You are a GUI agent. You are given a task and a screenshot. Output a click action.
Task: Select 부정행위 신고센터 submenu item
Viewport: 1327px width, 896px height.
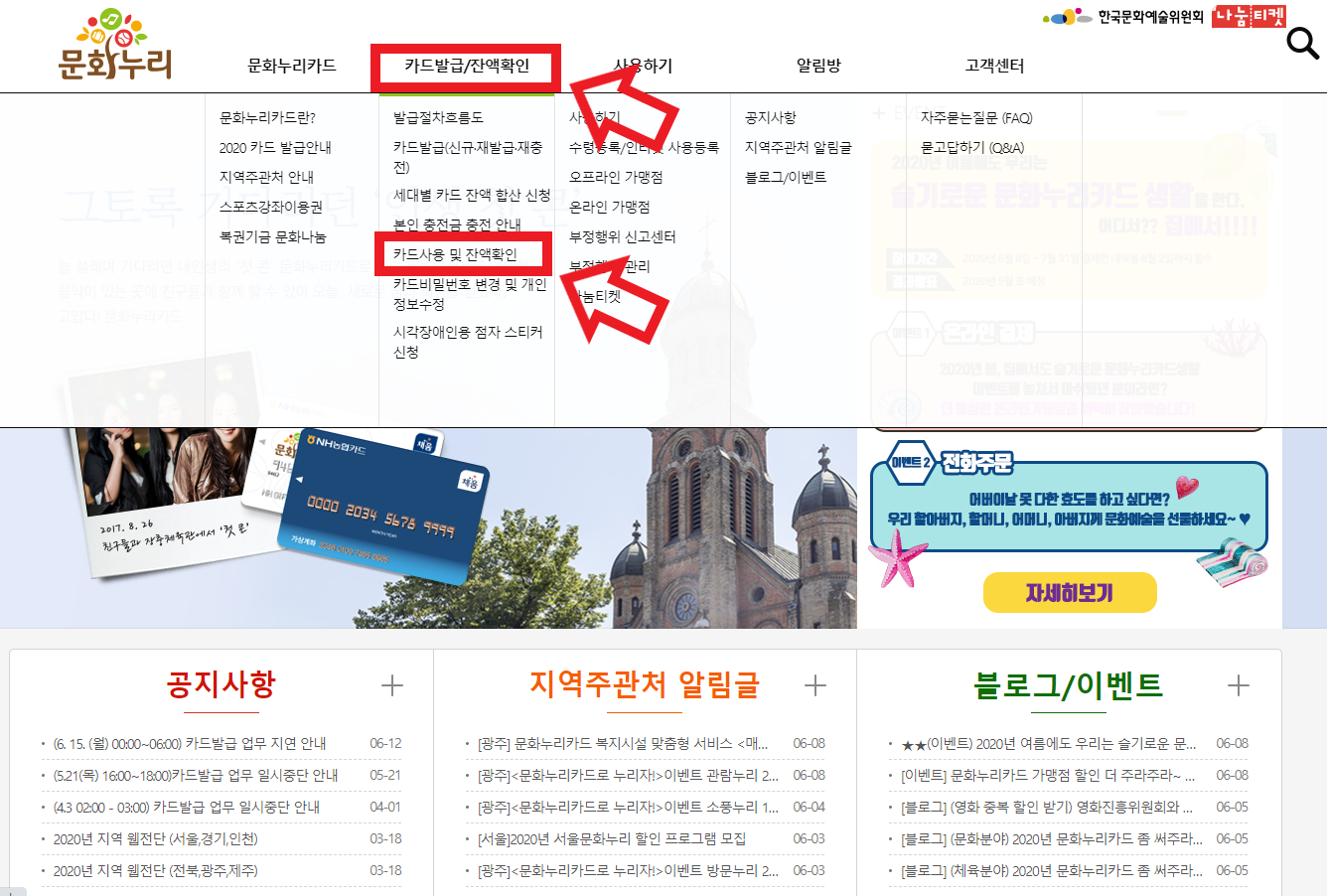click(x=622, y=236)
